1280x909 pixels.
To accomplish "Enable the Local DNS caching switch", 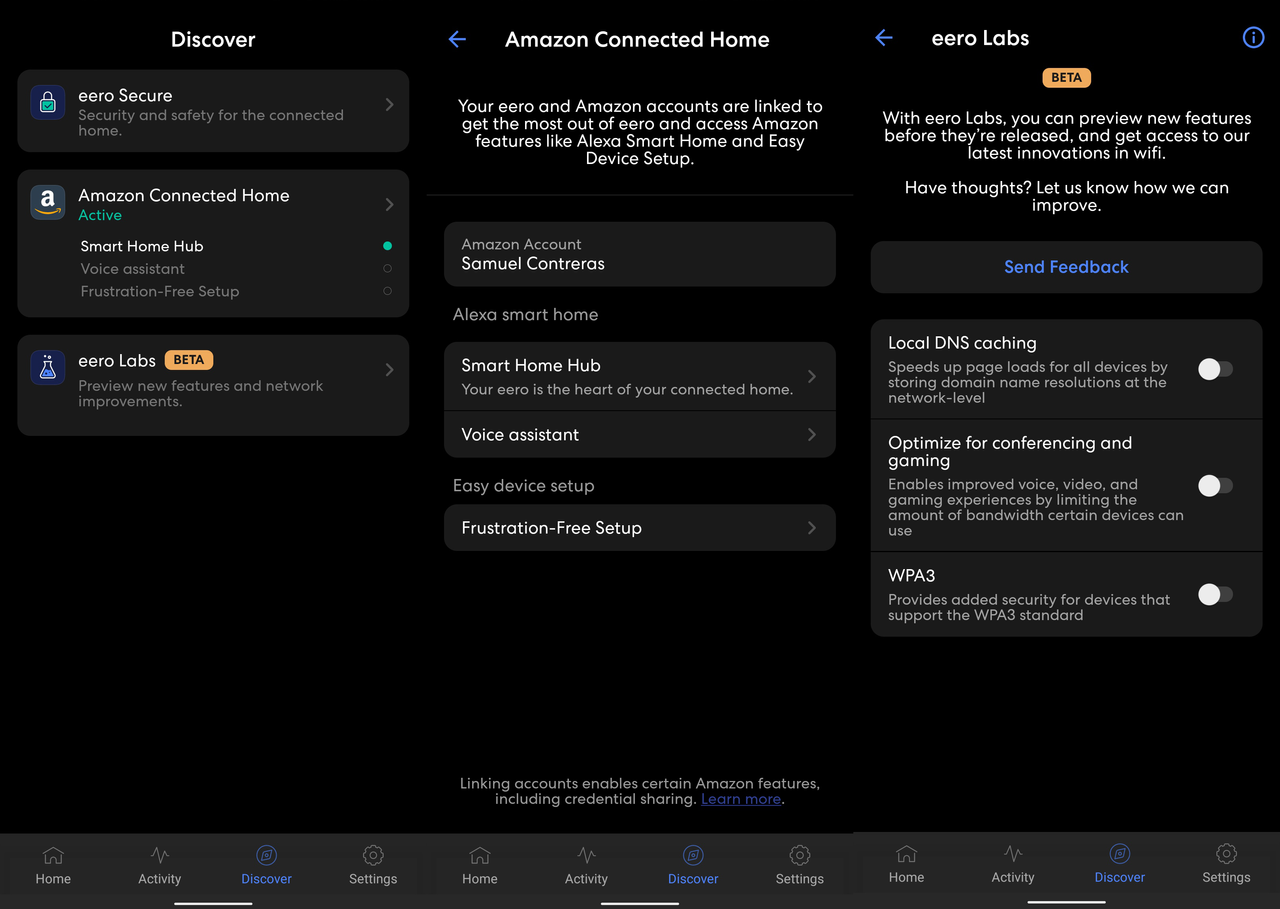I will 1216,369.
